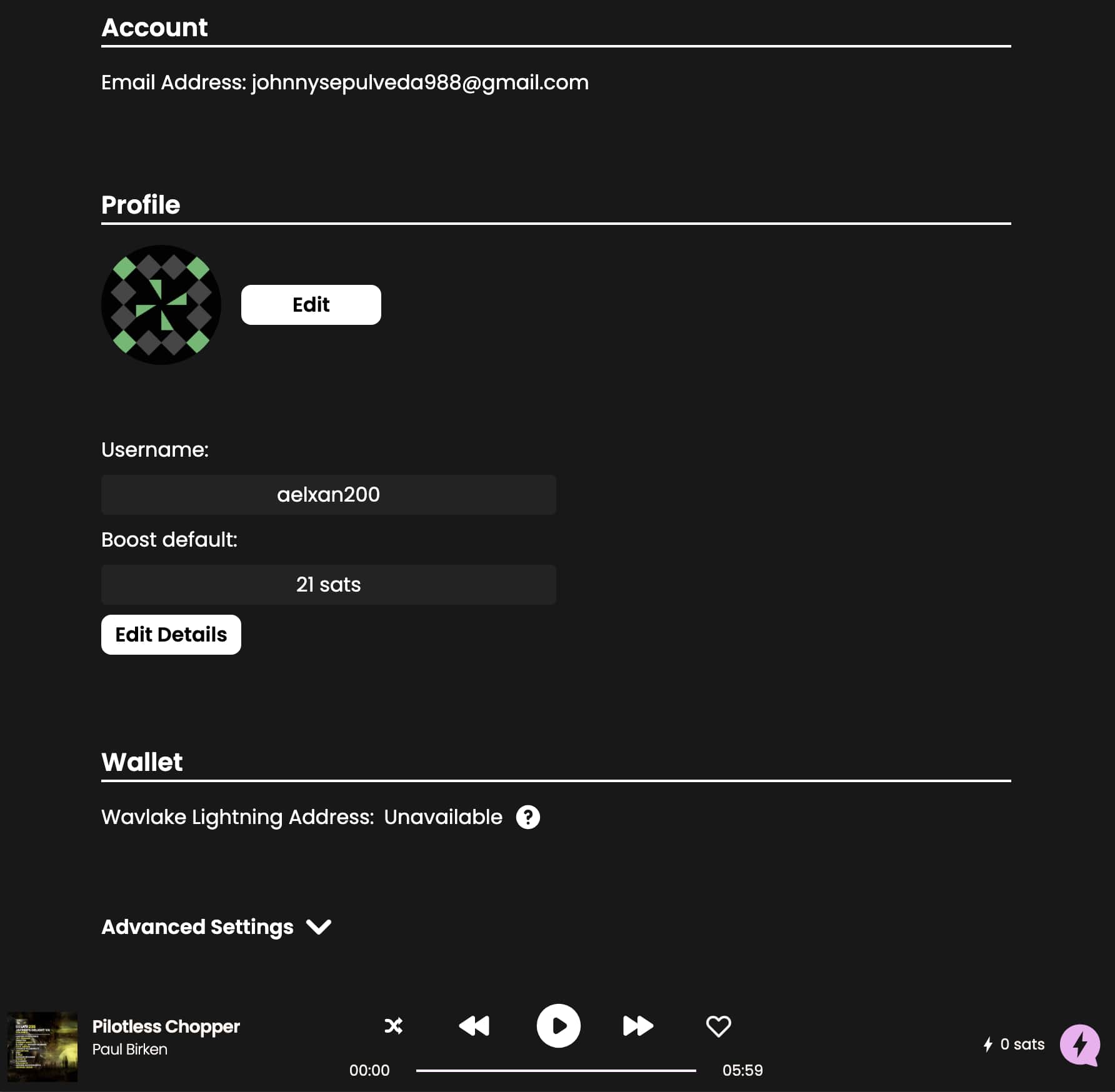Skip forward to next track
Viewport: 1115px width, 1092px height.
pyautogui.click(x=638, y=1026)
